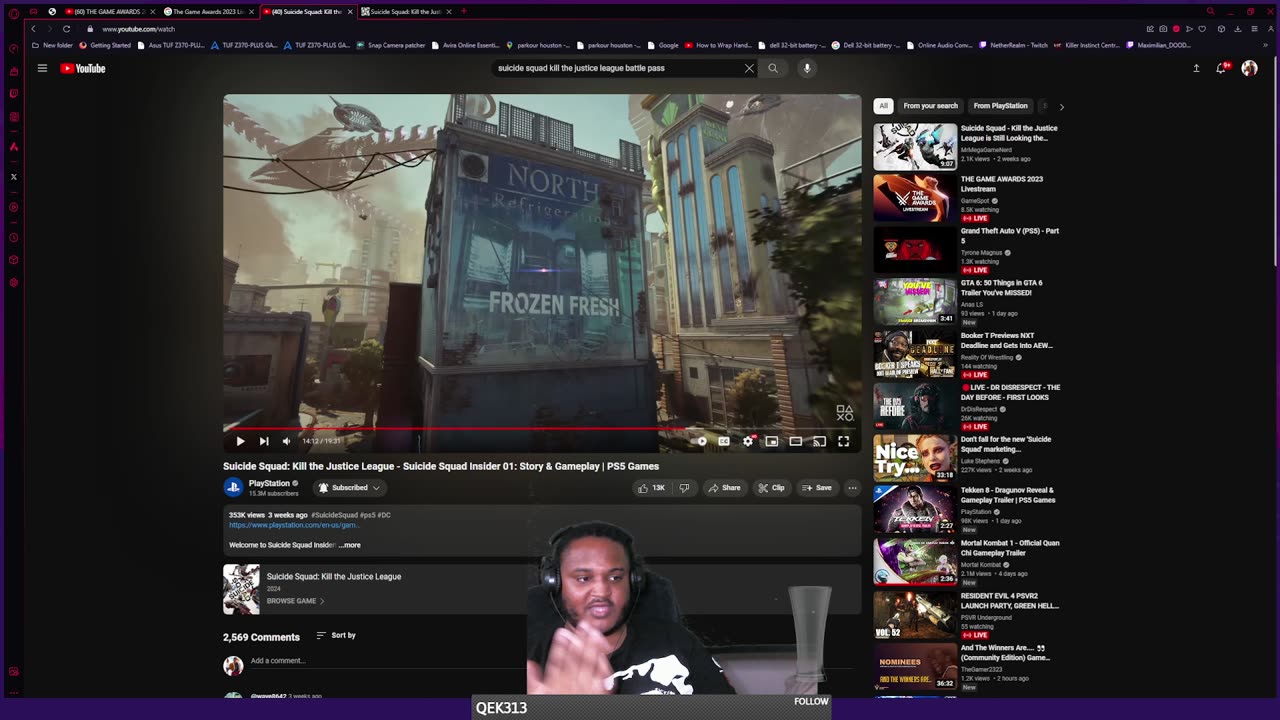1280x720 pixels.
Task: Click the Add a comment field
Action: click(x=278, y=661)
